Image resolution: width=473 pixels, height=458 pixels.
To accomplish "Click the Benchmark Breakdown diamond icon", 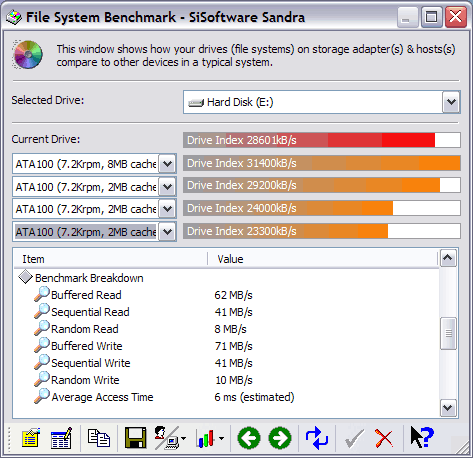I will point(25,277).
